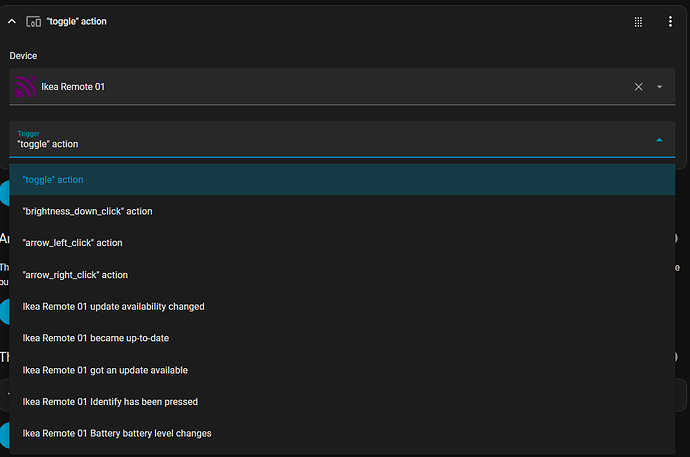690x457 pixels.
Task: Click the purple Ikea Remote 01 device icon
Action: [x=25, y=87]
